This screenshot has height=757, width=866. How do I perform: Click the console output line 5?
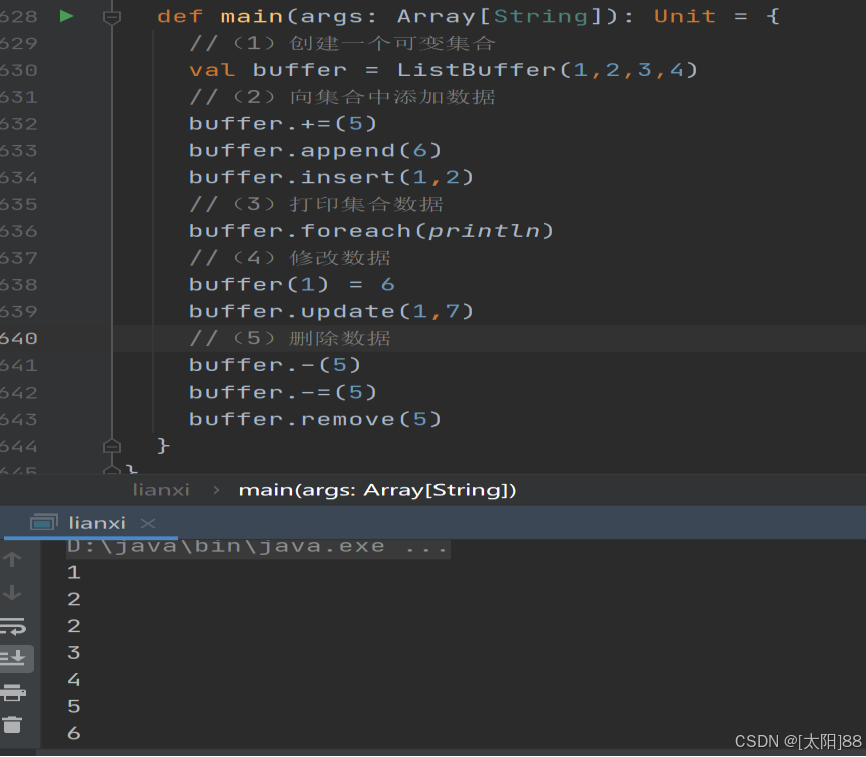[x=73, y=706]
